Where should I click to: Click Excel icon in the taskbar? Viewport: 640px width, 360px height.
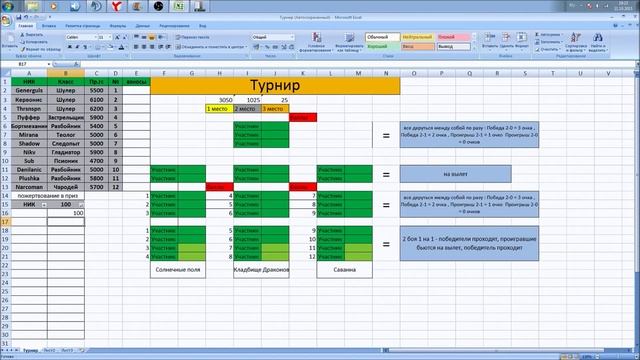[x=179, y=6]
